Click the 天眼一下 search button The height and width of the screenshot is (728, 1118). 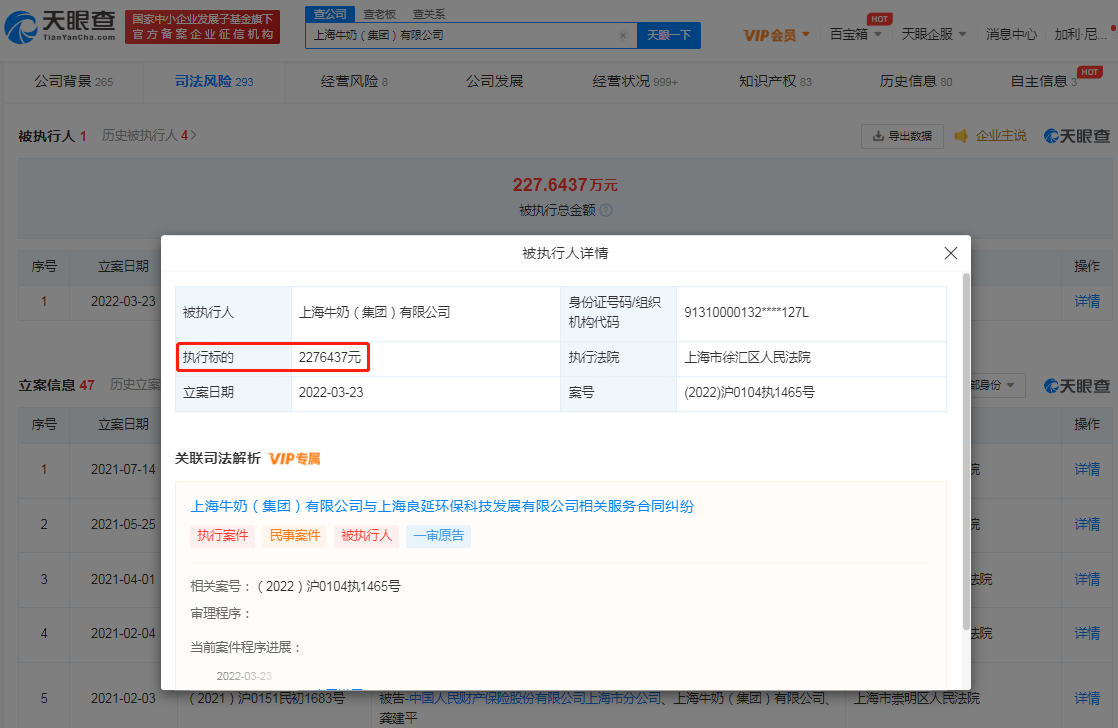pos(669,35)
